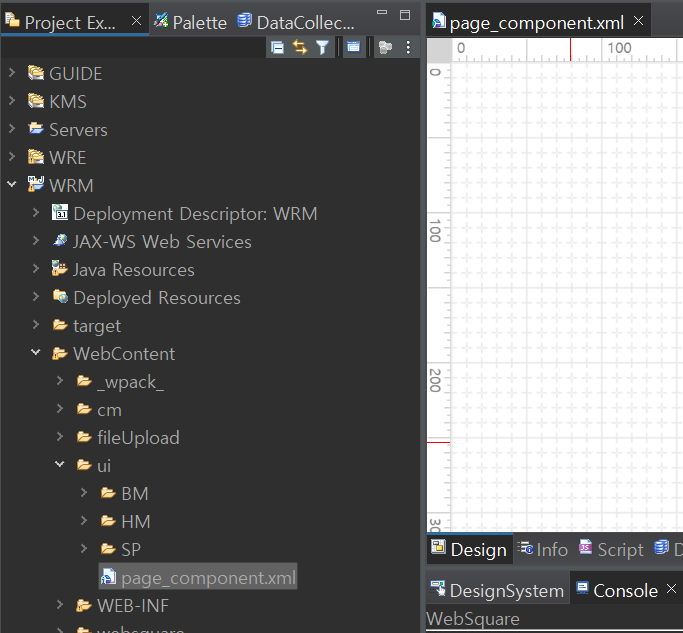This screenshot has height=633, width=683.
Task: Select the SP folder label
Action: [x=131, y=549]
